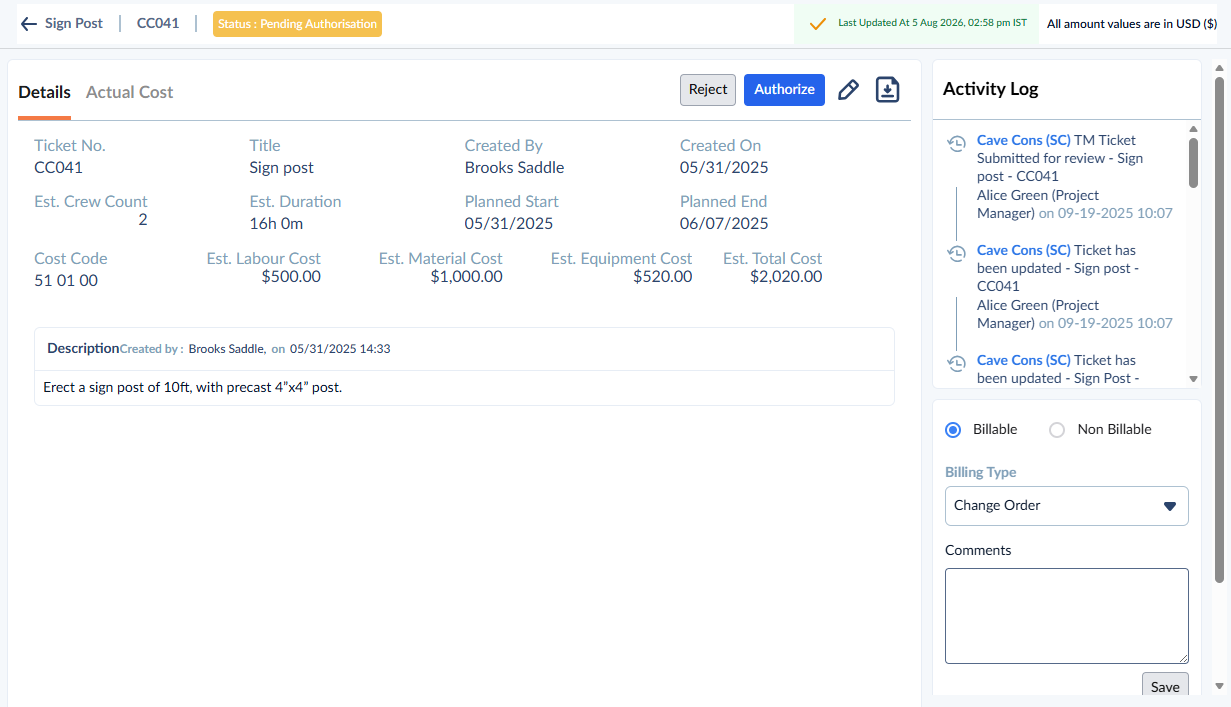Click the Activity Log scroll down arrow
Screen dimensions: 1231x707
point(1193,379)
